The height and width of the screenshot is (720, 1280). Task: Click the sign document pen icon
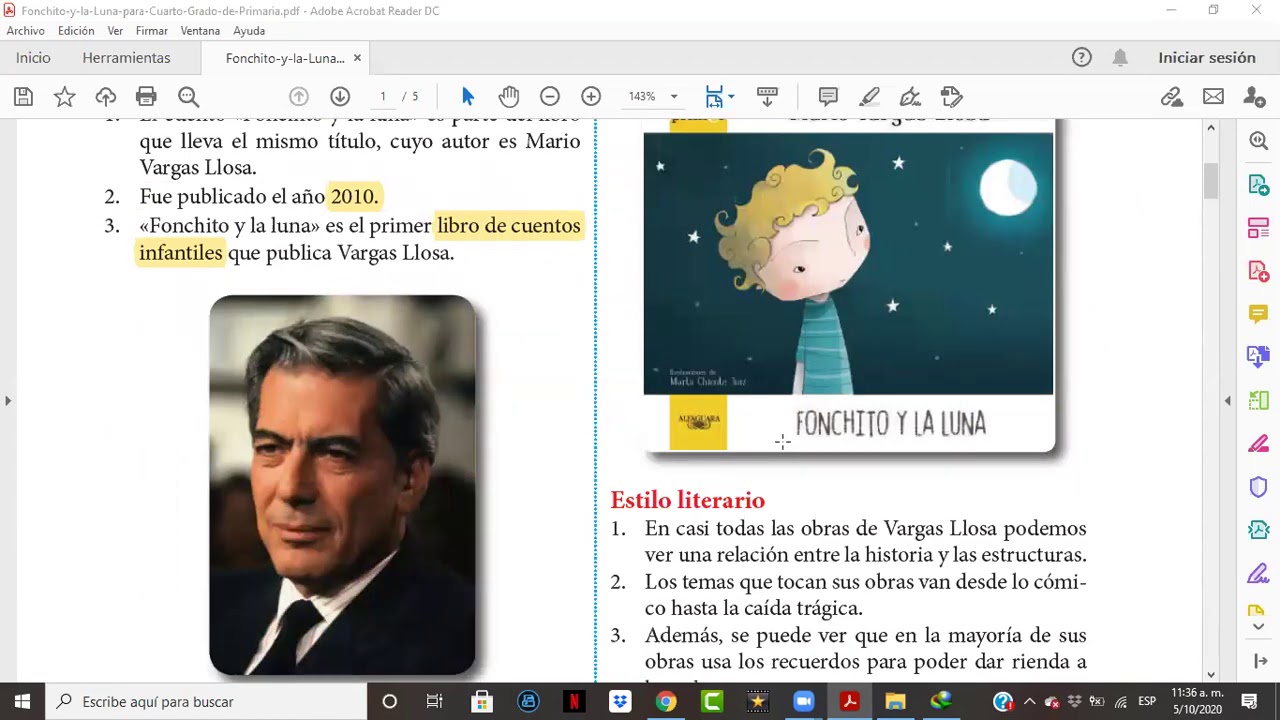point(910,97)
